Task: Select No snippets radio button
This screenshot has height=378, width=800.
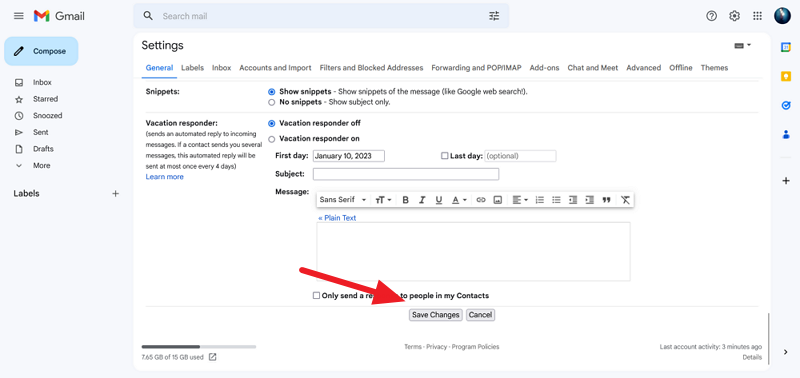Action: [271, 102]
